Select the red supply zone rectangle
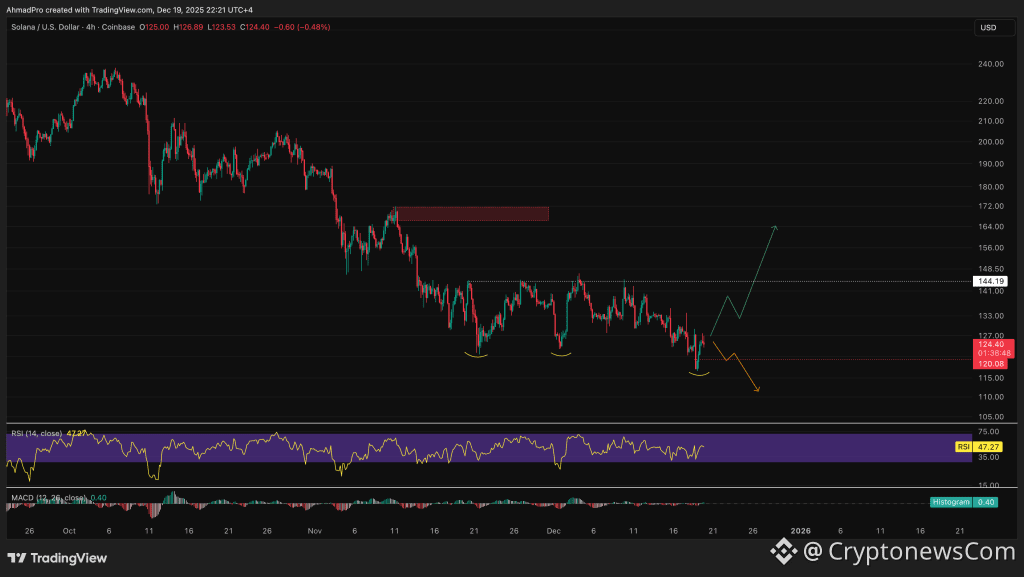1024x577 pixels. click(472, 214)
